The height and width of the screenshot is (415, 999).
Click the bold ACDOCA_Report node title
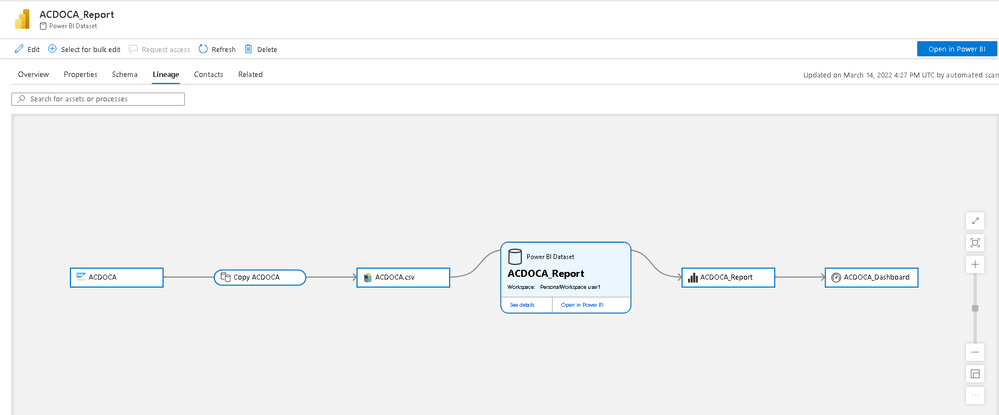546,273
